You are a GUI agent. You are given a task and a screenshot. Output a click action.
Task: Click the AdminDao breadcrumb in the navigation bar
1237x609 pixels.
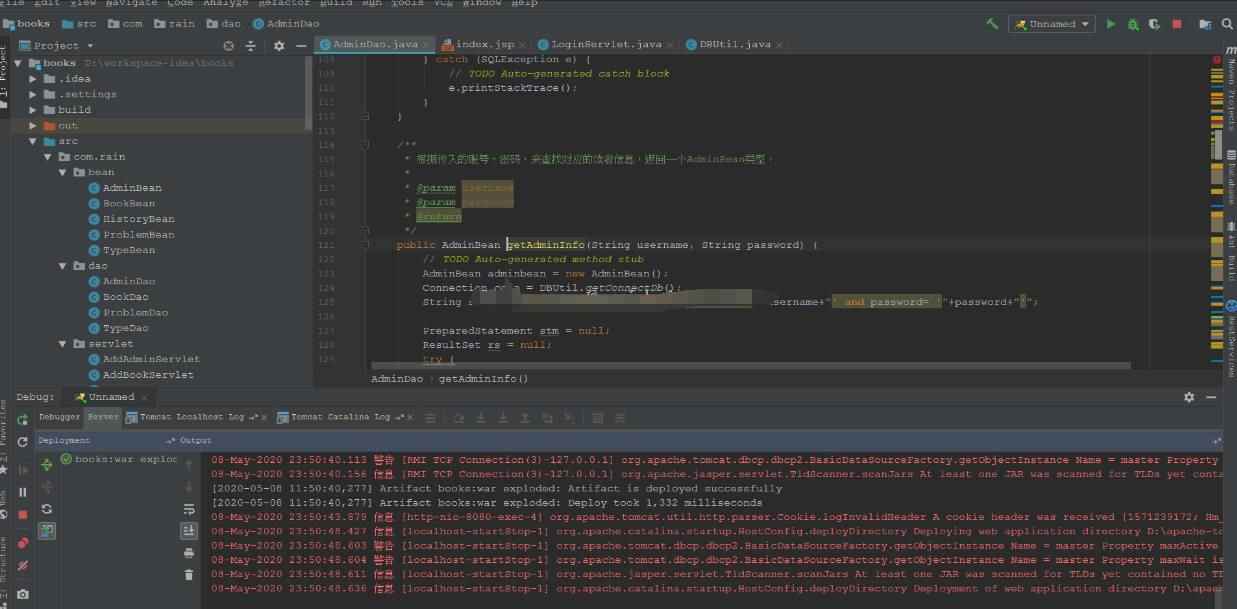285,23
